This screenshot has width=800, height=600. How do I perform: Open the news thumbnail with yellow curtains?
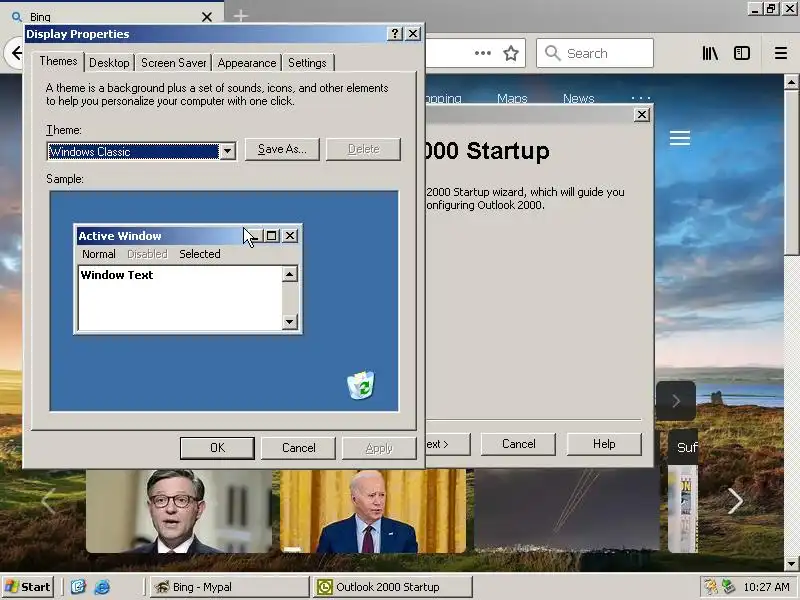(373, 511)
